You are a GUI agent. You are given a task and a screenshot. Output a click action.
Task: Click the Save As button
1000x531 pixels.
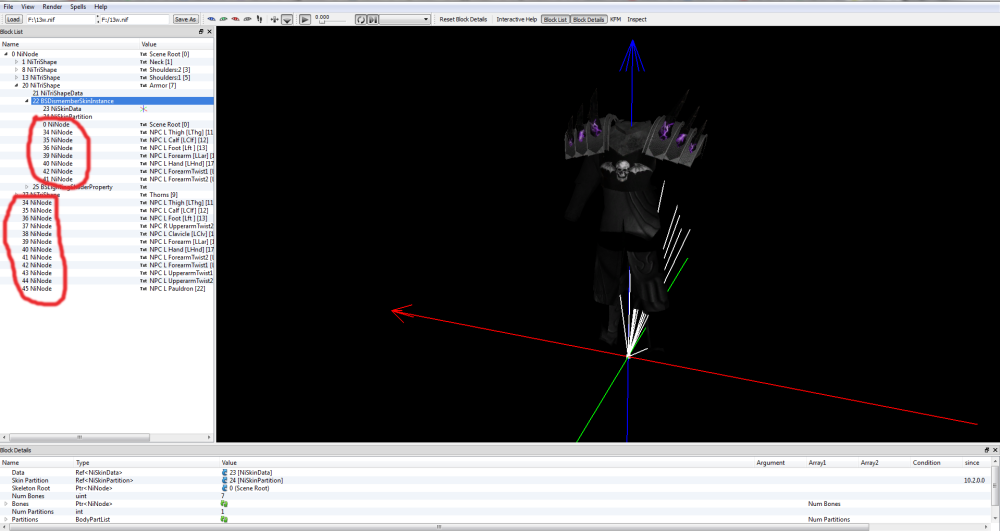point(186,20)
